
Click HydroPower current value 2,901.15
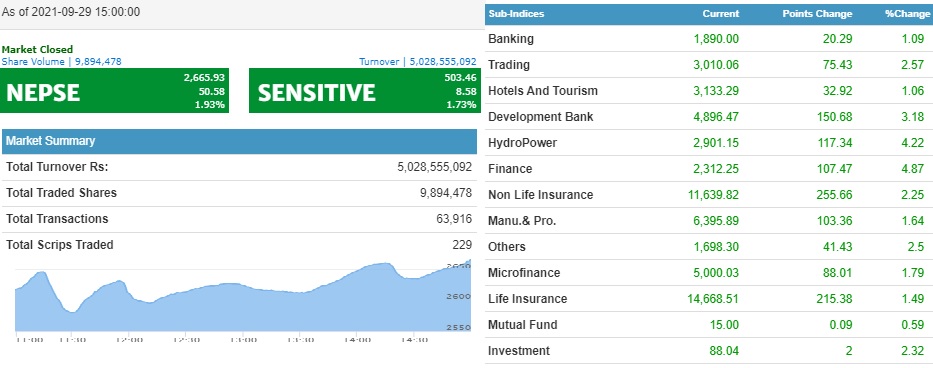coord(716,143)
